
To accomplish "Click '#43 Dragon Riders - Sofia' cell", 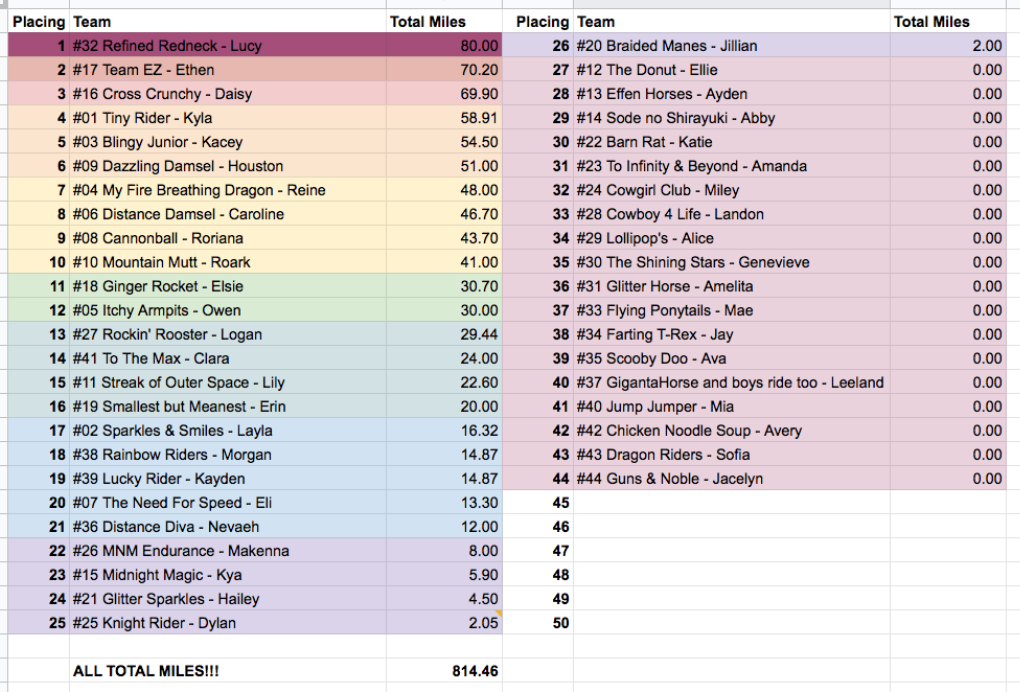I will tap(732, 455).
